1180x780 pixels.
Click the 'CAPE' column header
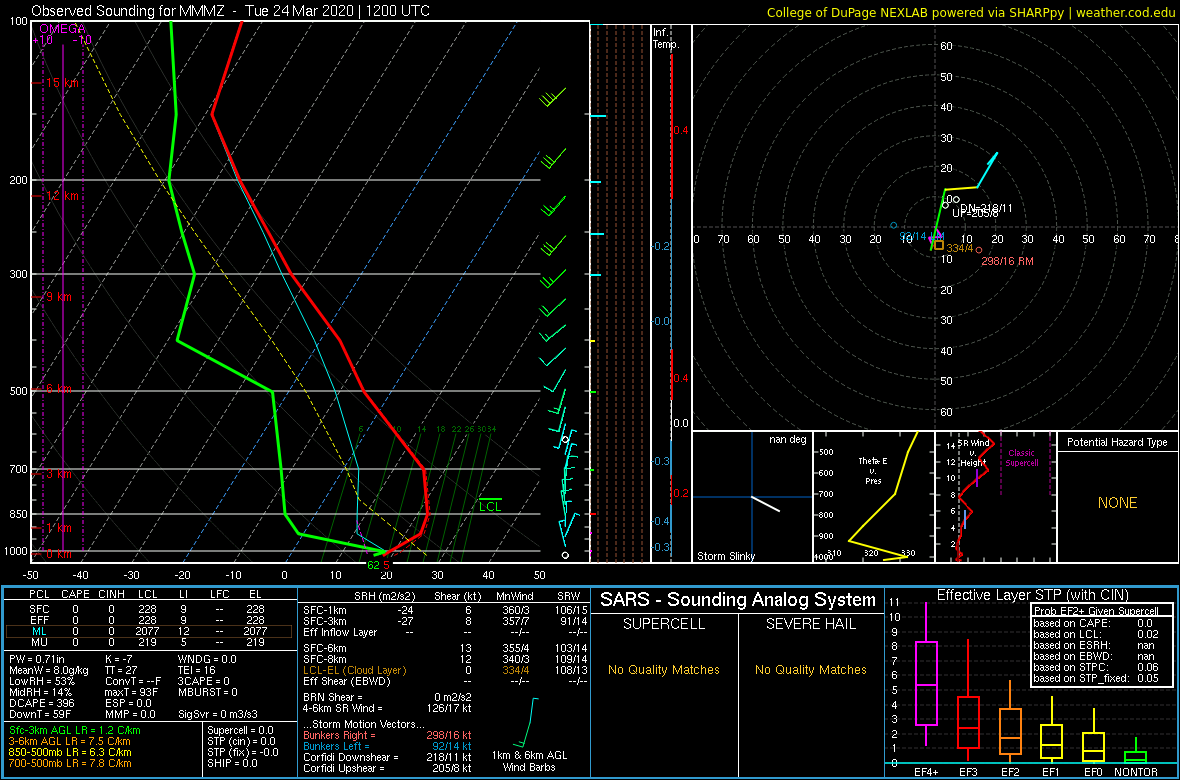(75, 594)
